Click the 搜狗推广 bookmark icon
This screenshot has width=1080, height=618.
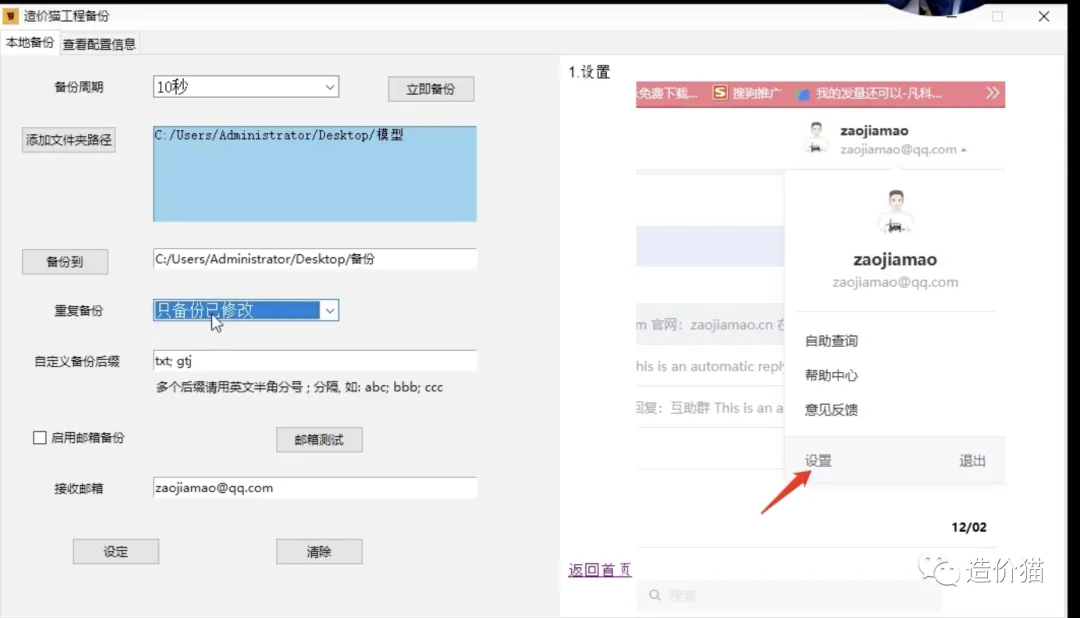pyautogui.click(x=720, y=92)
